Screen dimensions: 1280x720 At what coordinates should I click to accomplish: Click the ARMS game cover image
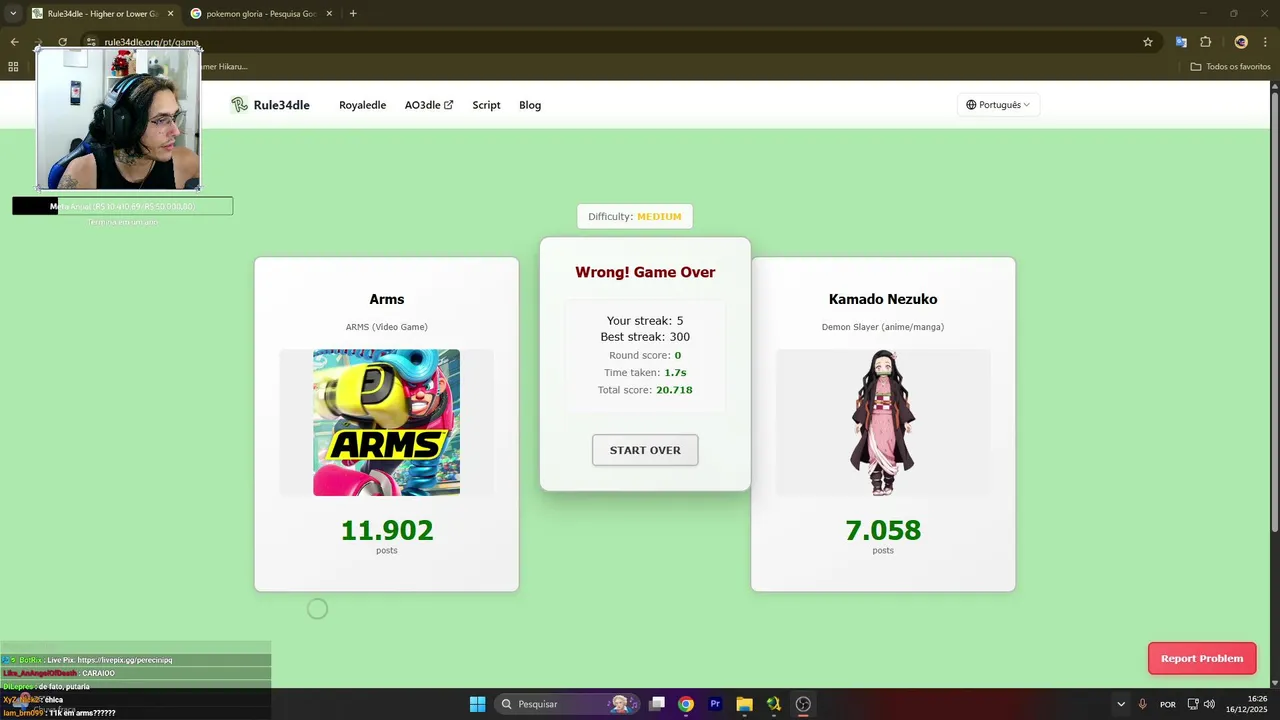pos(386,422)
